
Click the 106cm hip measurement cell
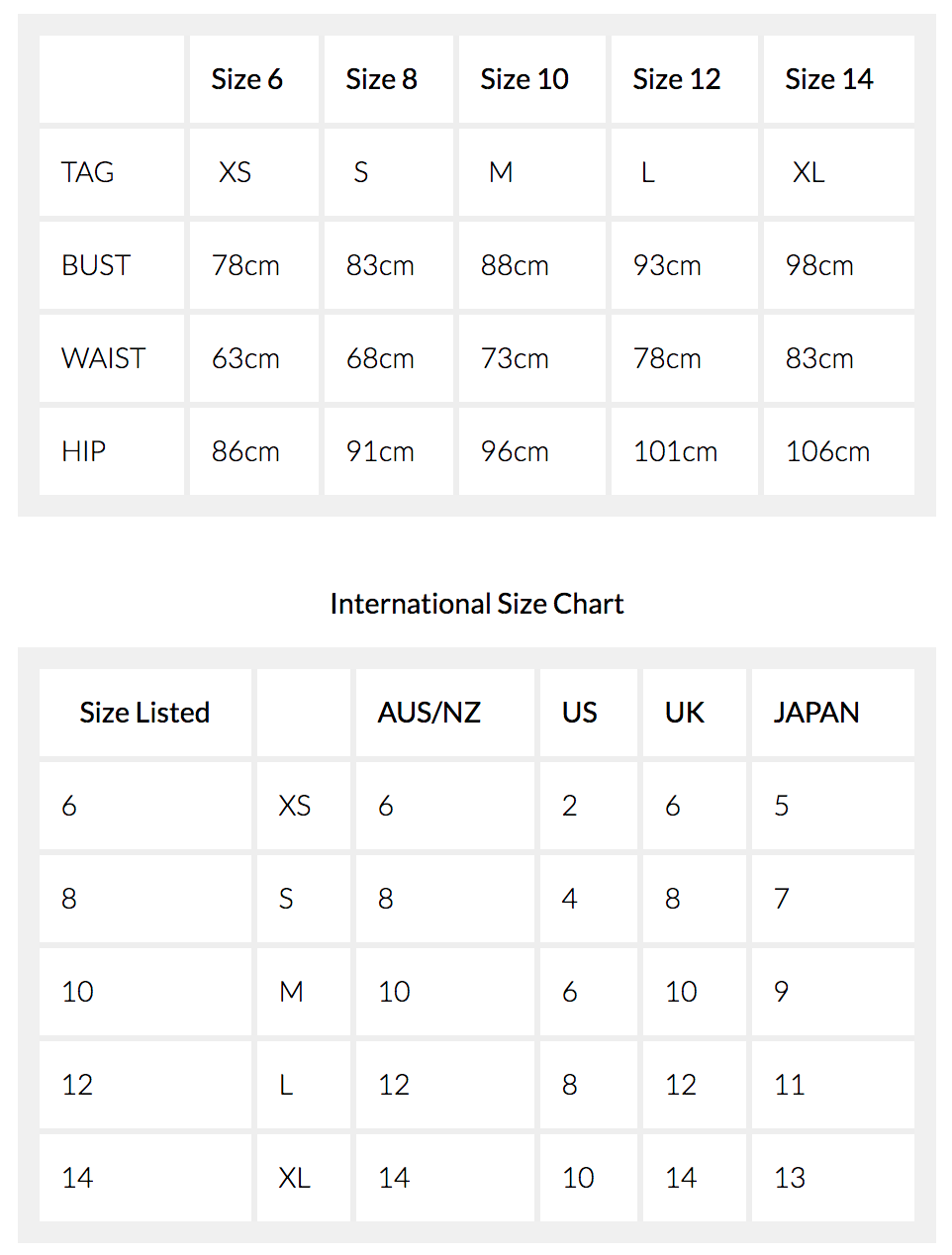point(827,451)
